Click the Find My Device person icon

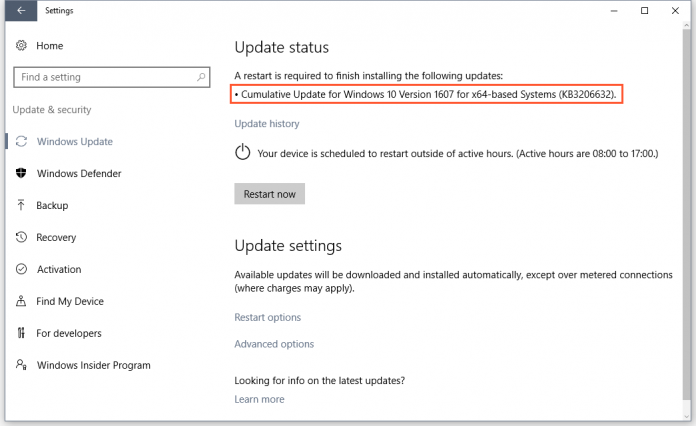(x=21, y=301)
